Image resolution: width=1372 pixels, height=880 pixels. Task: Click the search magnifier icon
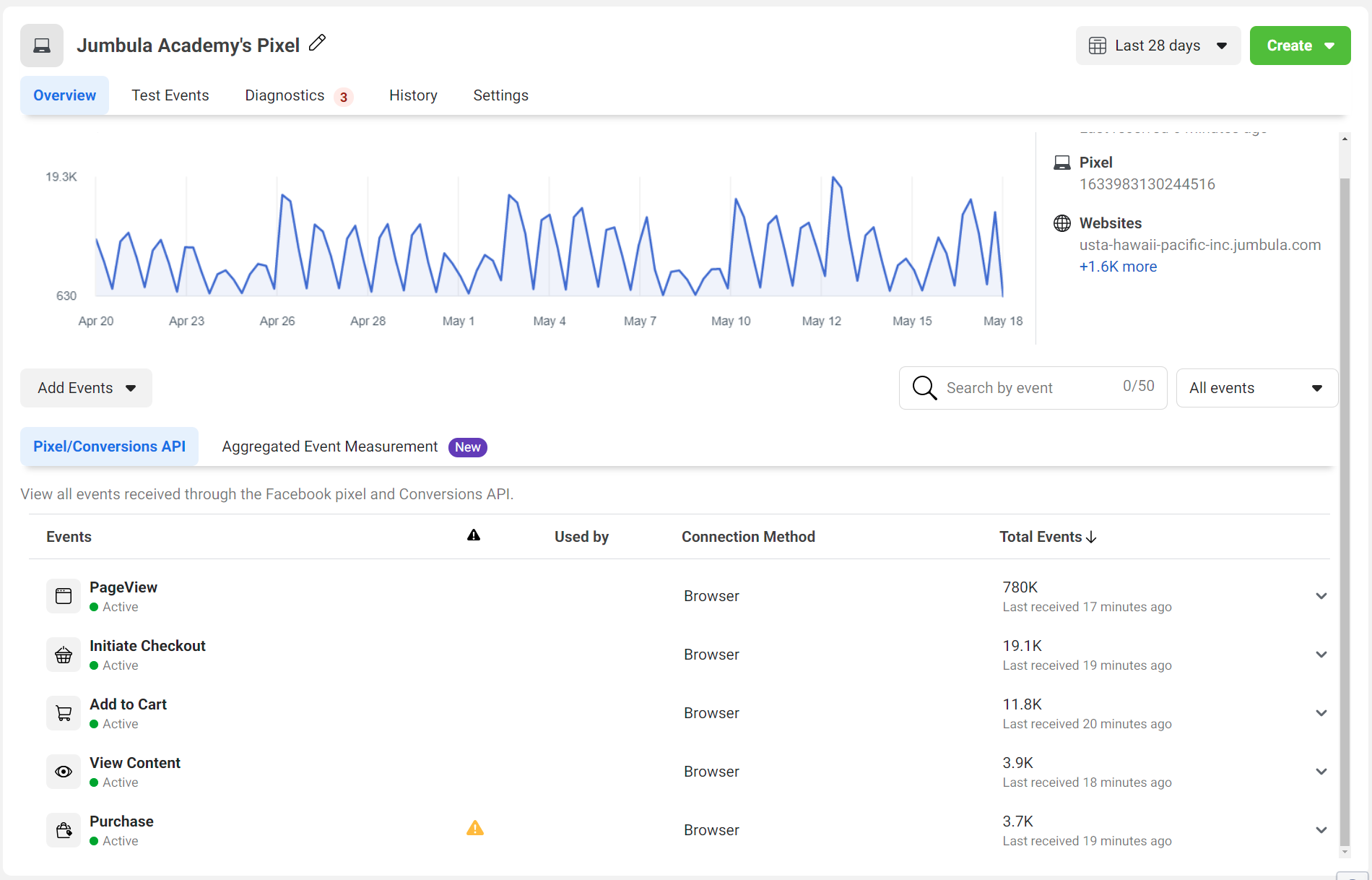click(x=924, y=388)
